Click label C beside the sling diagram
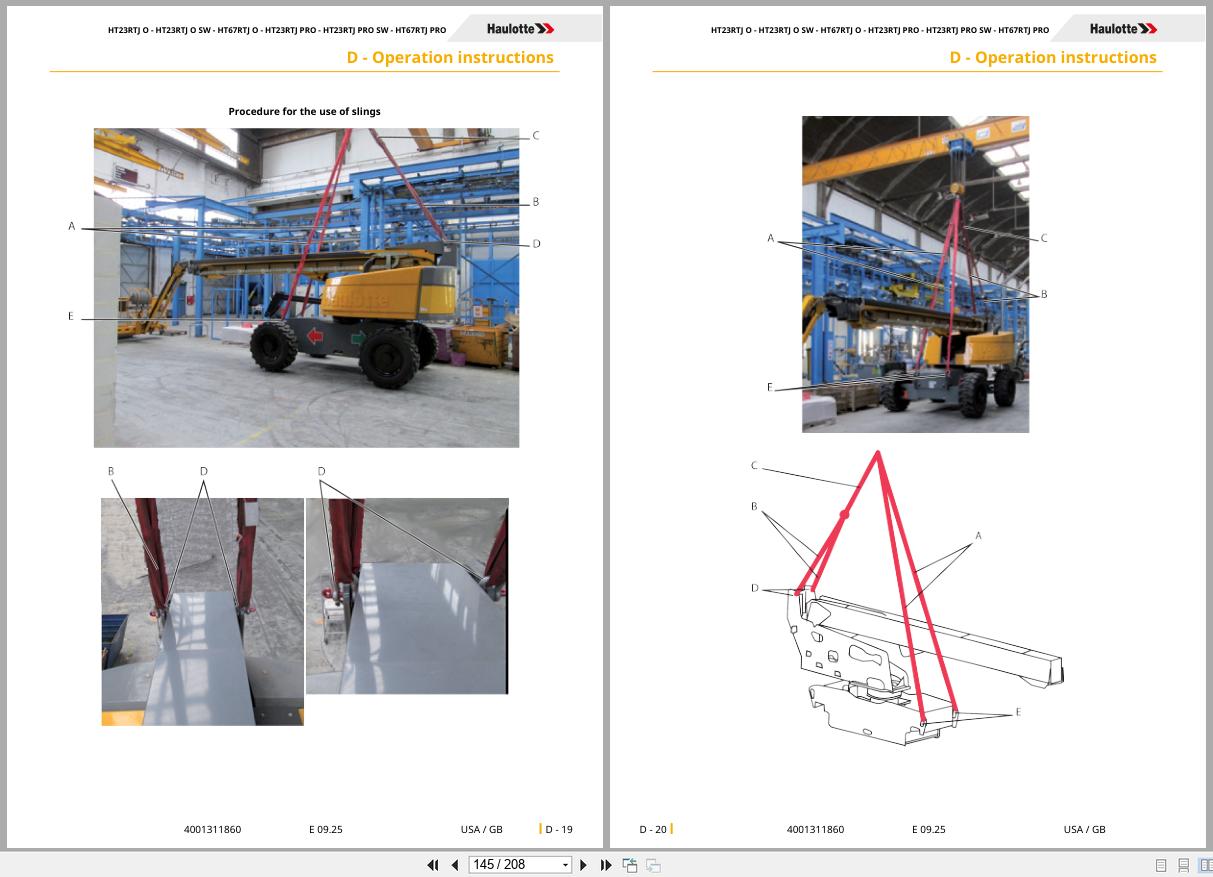 click(x=754, y=465)
